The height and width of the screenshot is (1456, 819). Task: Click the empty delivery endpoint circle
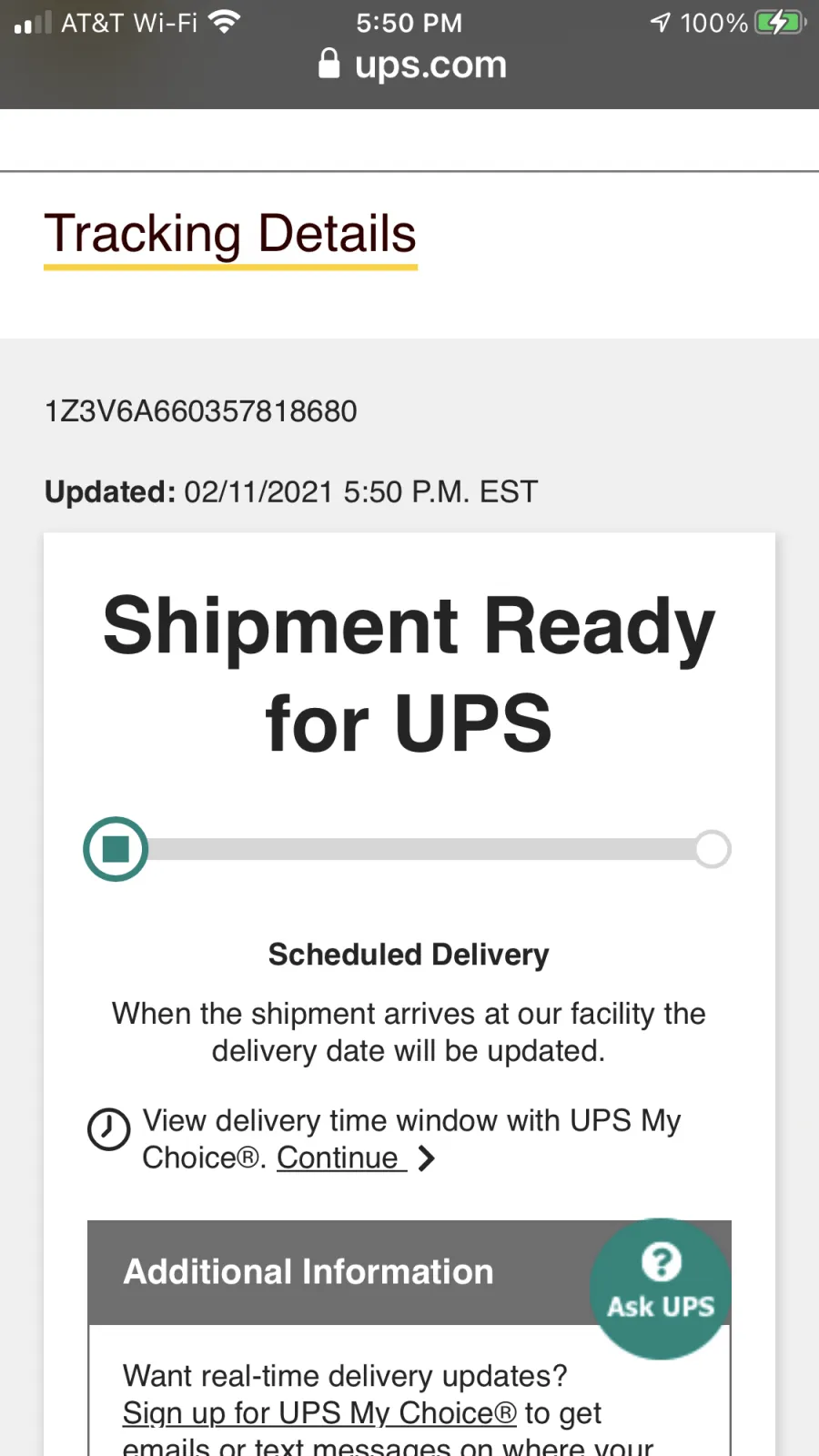coord(713,849)
